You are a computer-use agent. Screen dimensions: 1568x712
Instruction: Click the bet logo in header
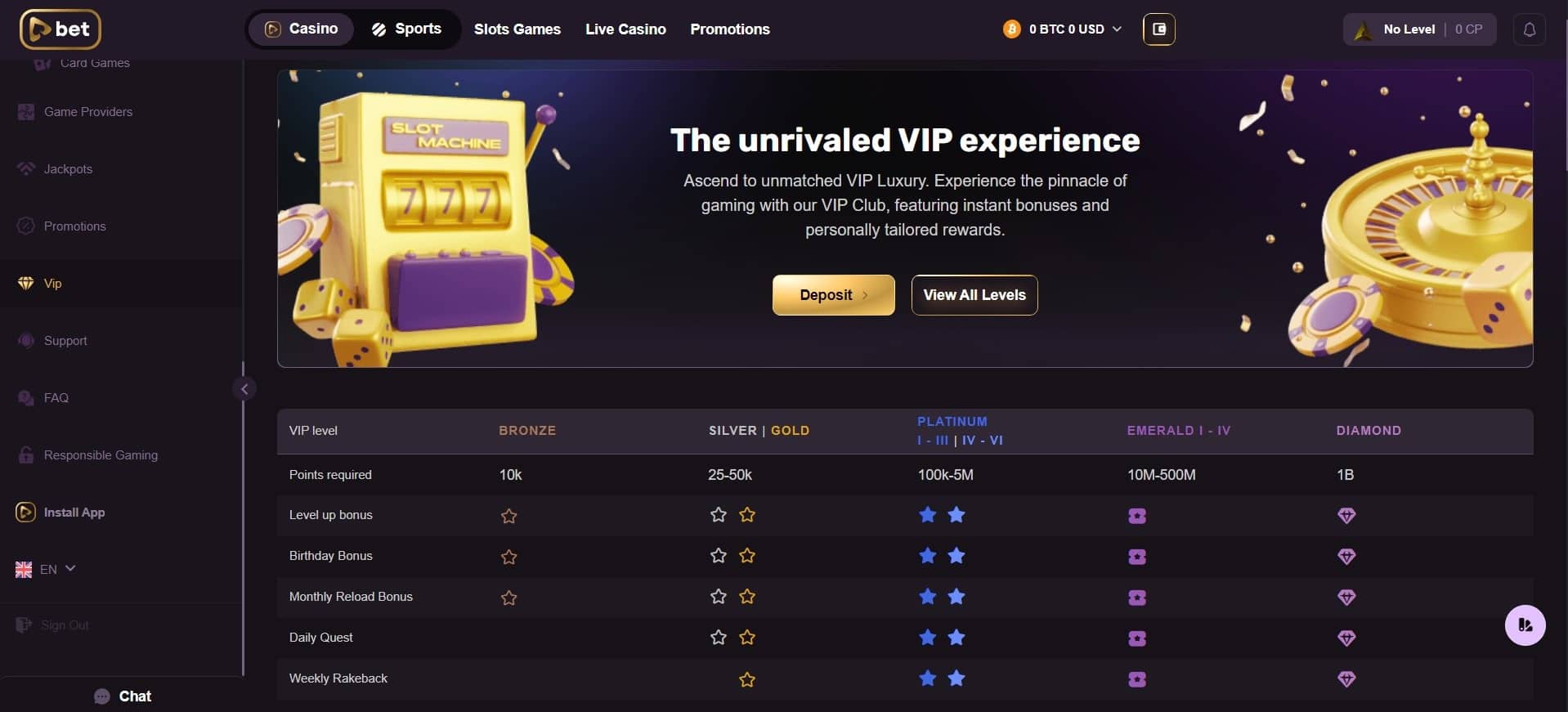(x=60, y=29)
